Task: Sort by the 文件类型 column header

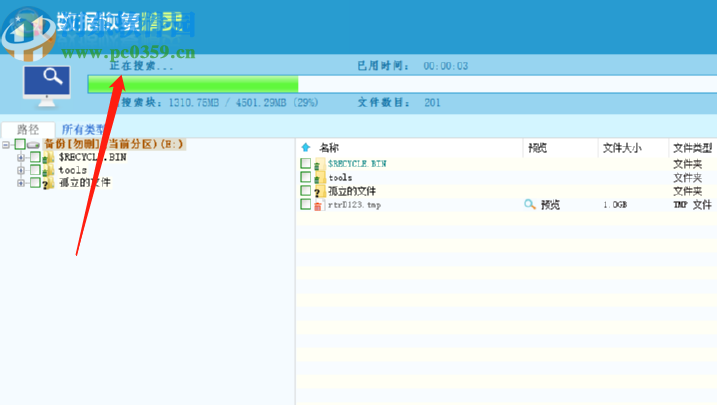Action: (x=692, y=148)
